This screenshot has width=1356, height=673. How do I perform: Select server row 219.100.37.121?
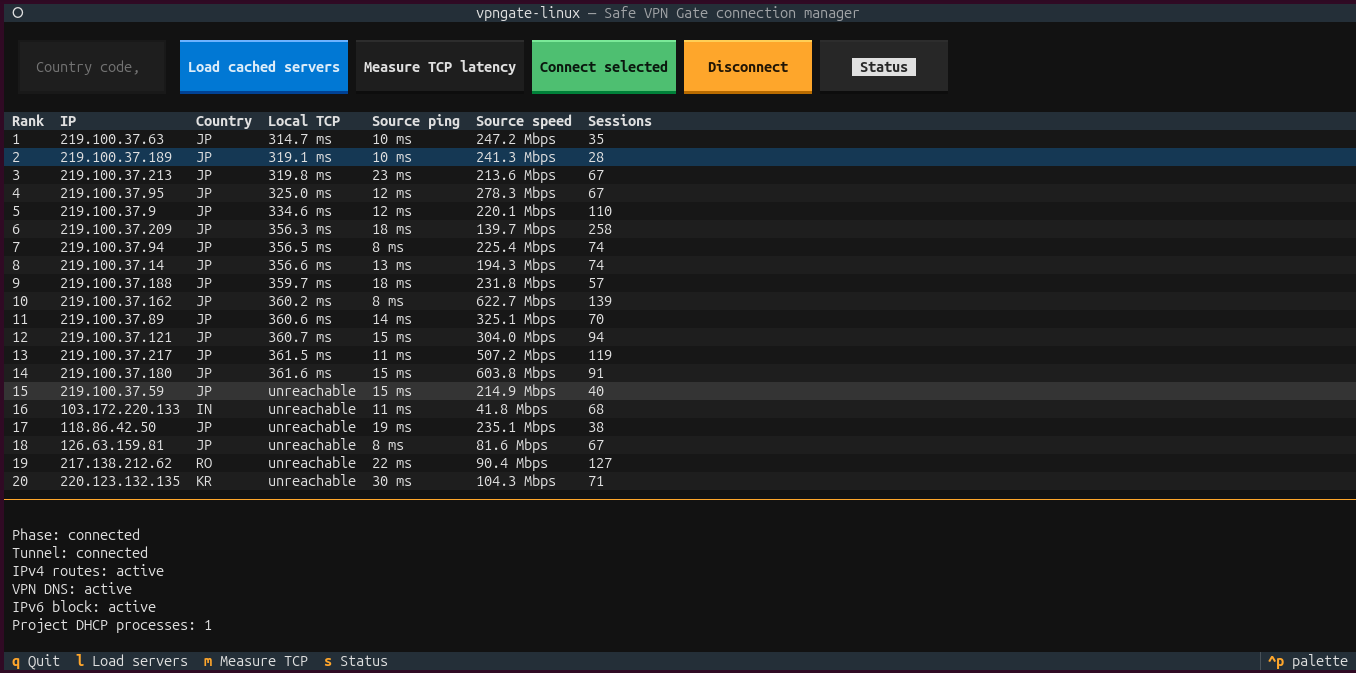click(678, 337)
